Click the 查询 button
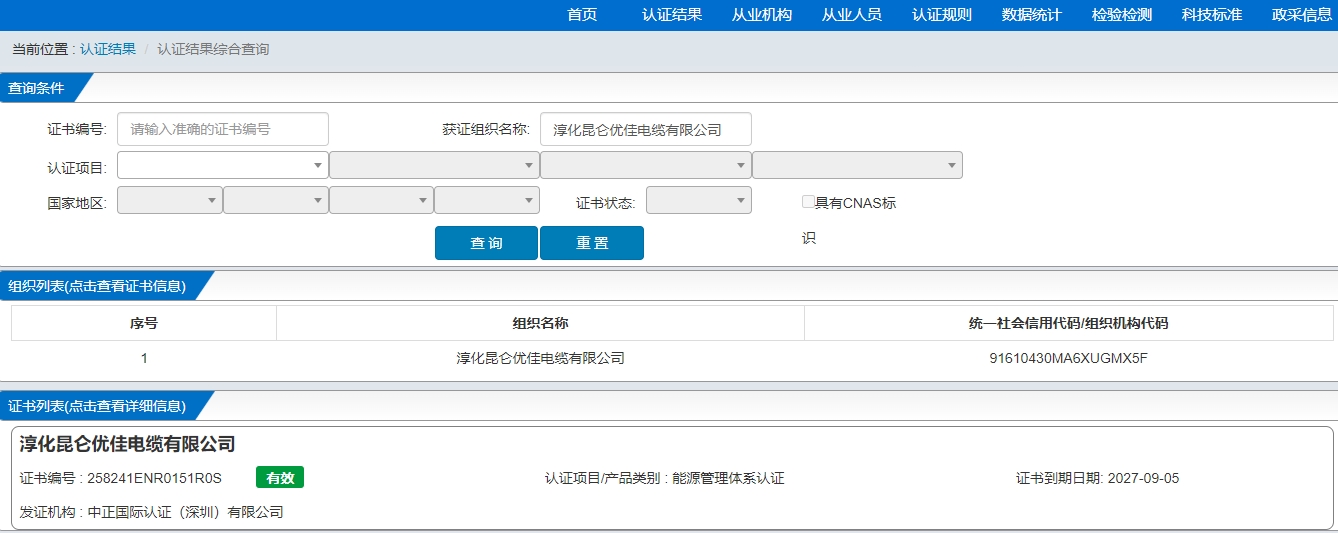 (x=486, y=243)
